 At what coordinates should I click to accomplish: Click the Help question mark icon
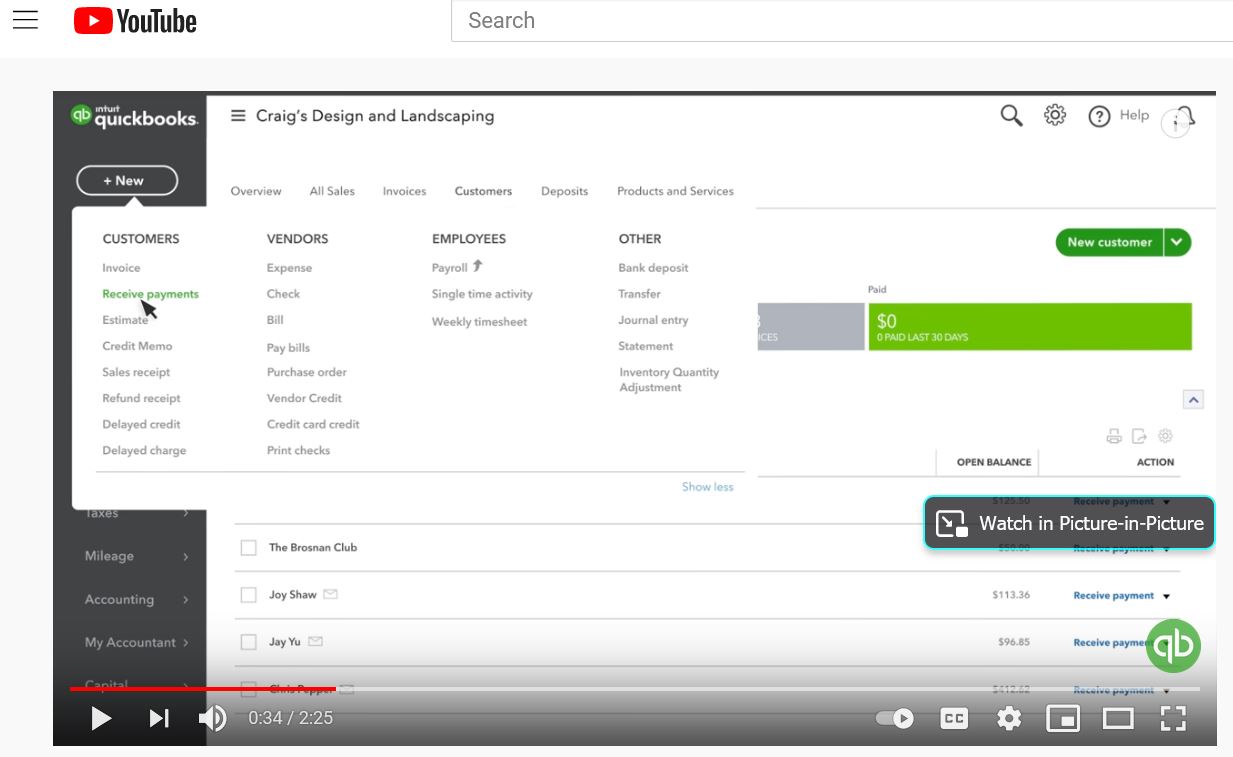coord(1099,116)
